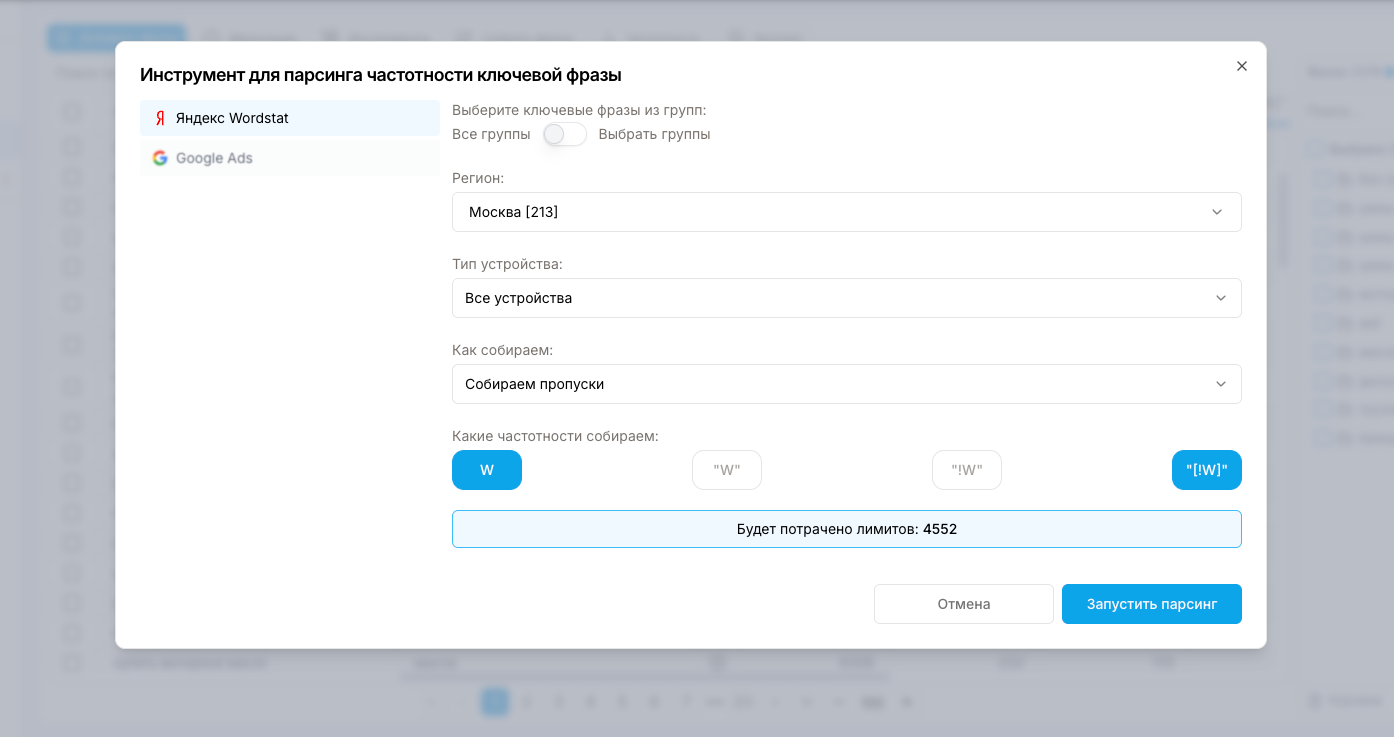Enable the "W" frequency option

[x=726, y=469]
